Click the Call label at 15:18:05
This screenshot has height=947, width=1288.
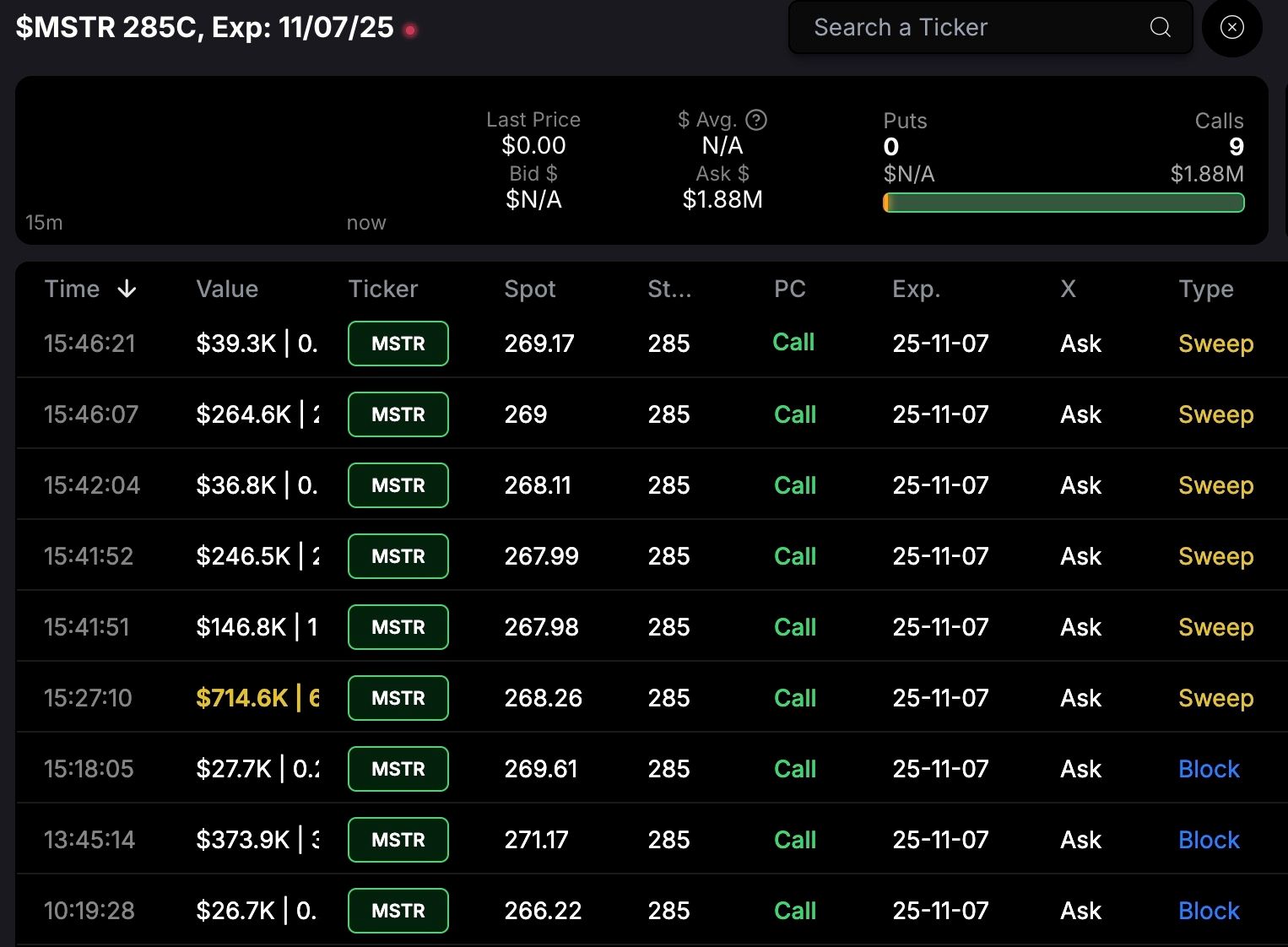(x=795, y=769)
